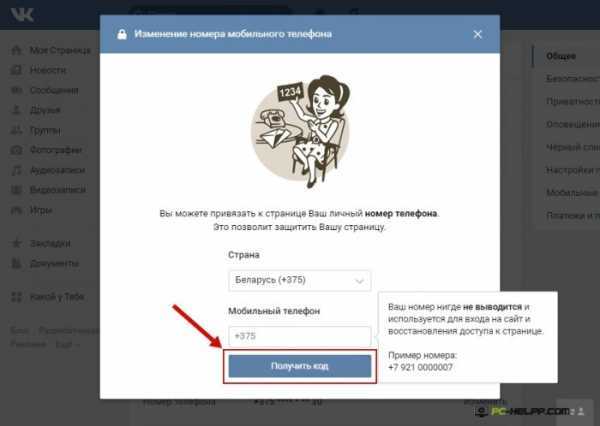
Task: Click the Получить код button
Action: point(300,366)
